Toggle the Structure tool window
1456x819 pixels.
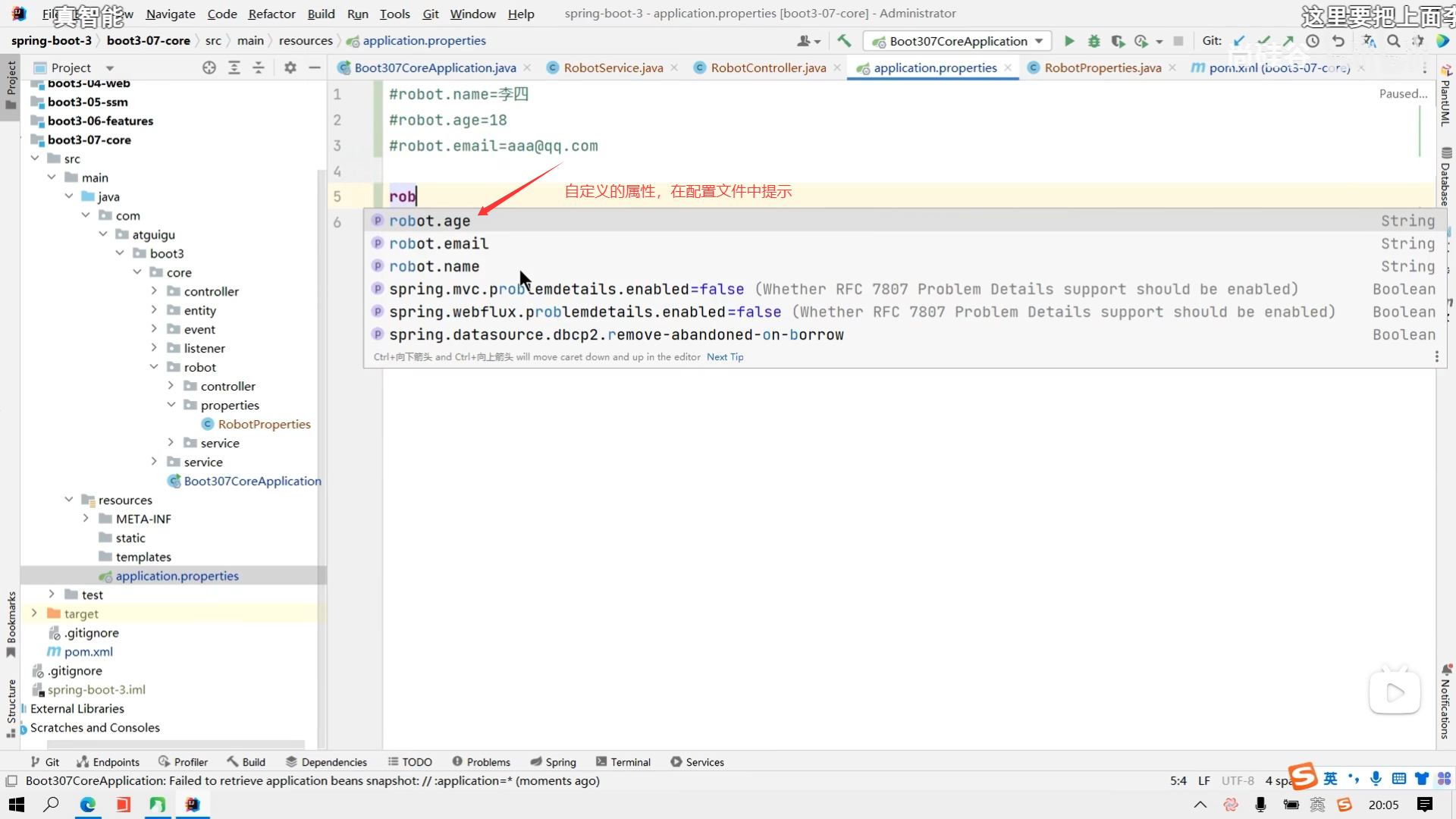coord(11,707)
